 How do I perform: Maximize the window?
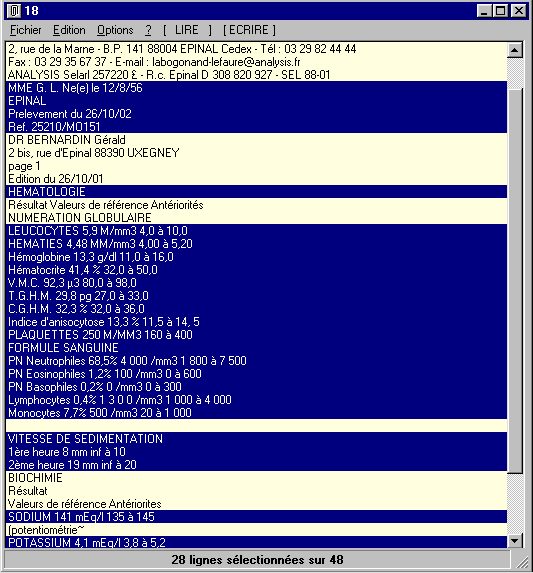[500, 11]
